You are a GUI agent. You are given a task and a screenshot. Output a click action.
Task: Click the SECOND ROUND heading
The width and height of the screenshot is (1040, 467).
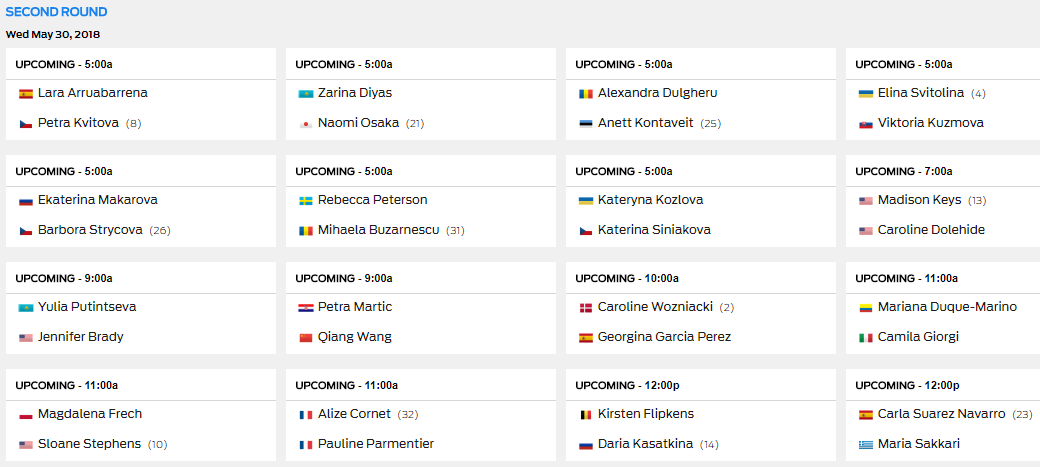click(x=56, y=12)
